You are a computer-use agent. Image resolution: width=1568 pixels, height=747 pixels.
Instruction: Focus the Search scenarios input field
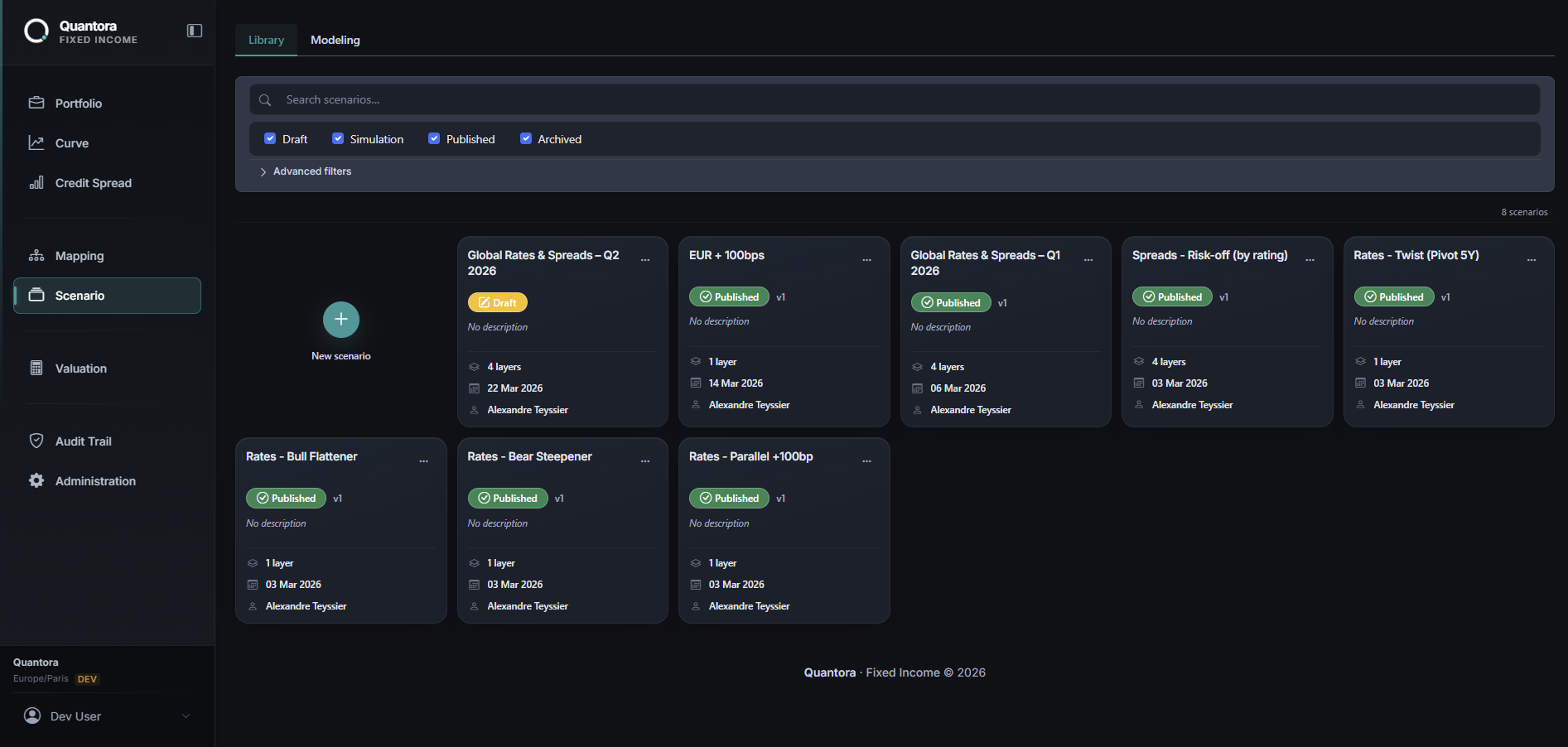(x=895, y=99)
